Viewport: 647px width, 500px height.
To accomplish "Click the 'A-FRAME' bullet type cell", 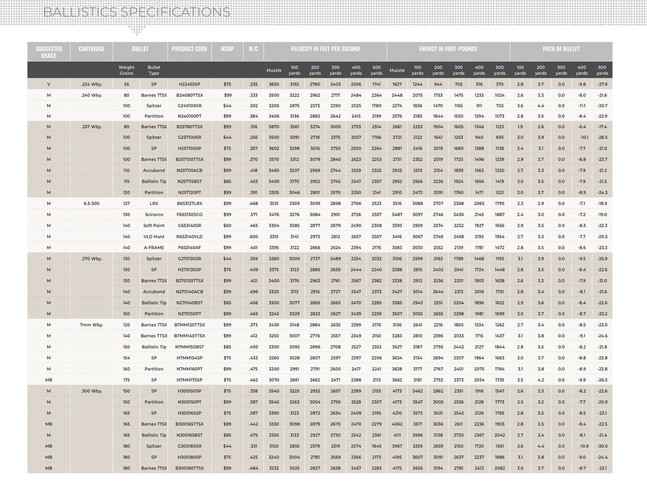I will (x=154, y=248).
